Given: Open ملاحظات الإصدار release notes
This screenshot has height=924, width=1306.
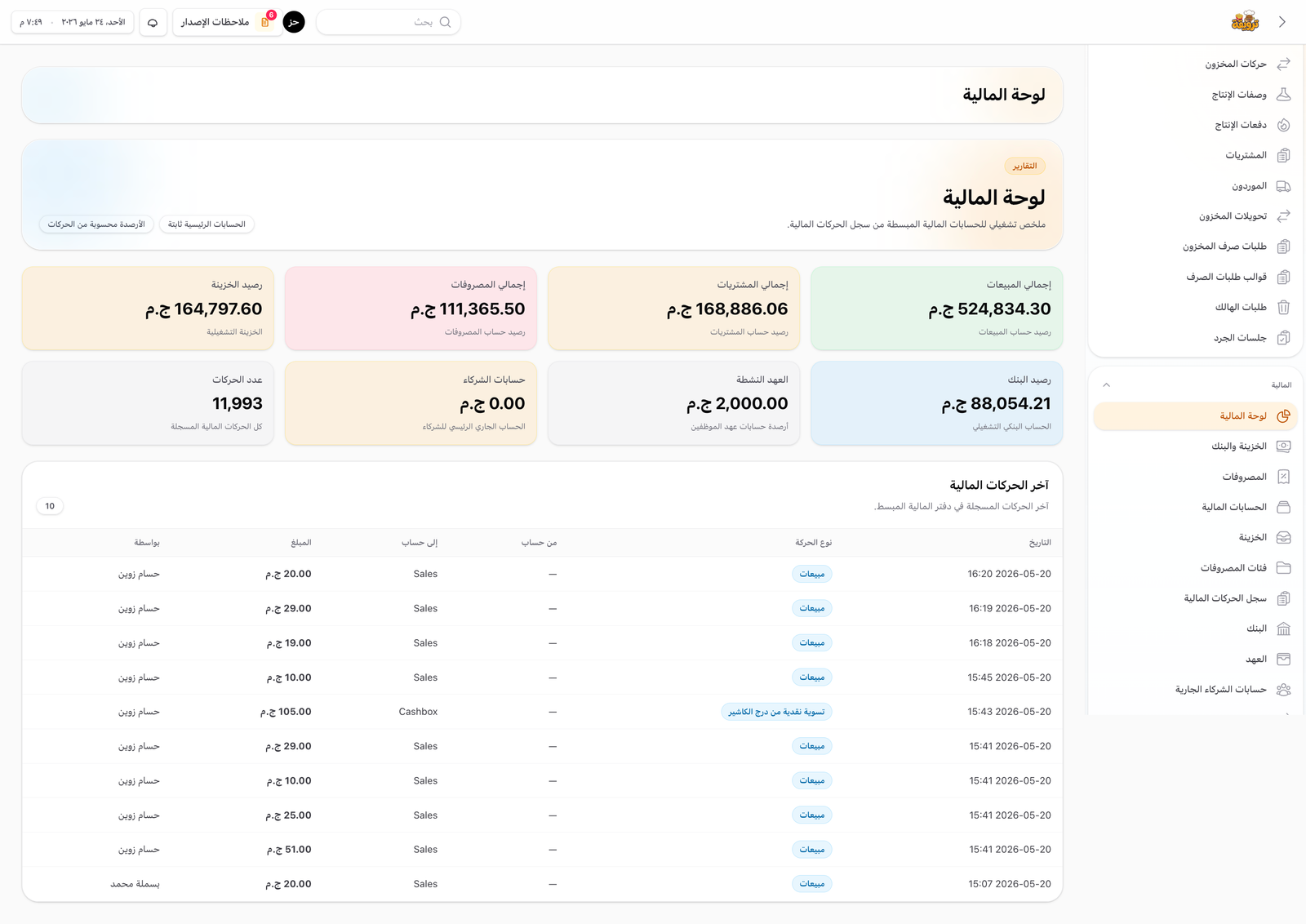Looking at the screenshot, I should click(x=226, y=22).
